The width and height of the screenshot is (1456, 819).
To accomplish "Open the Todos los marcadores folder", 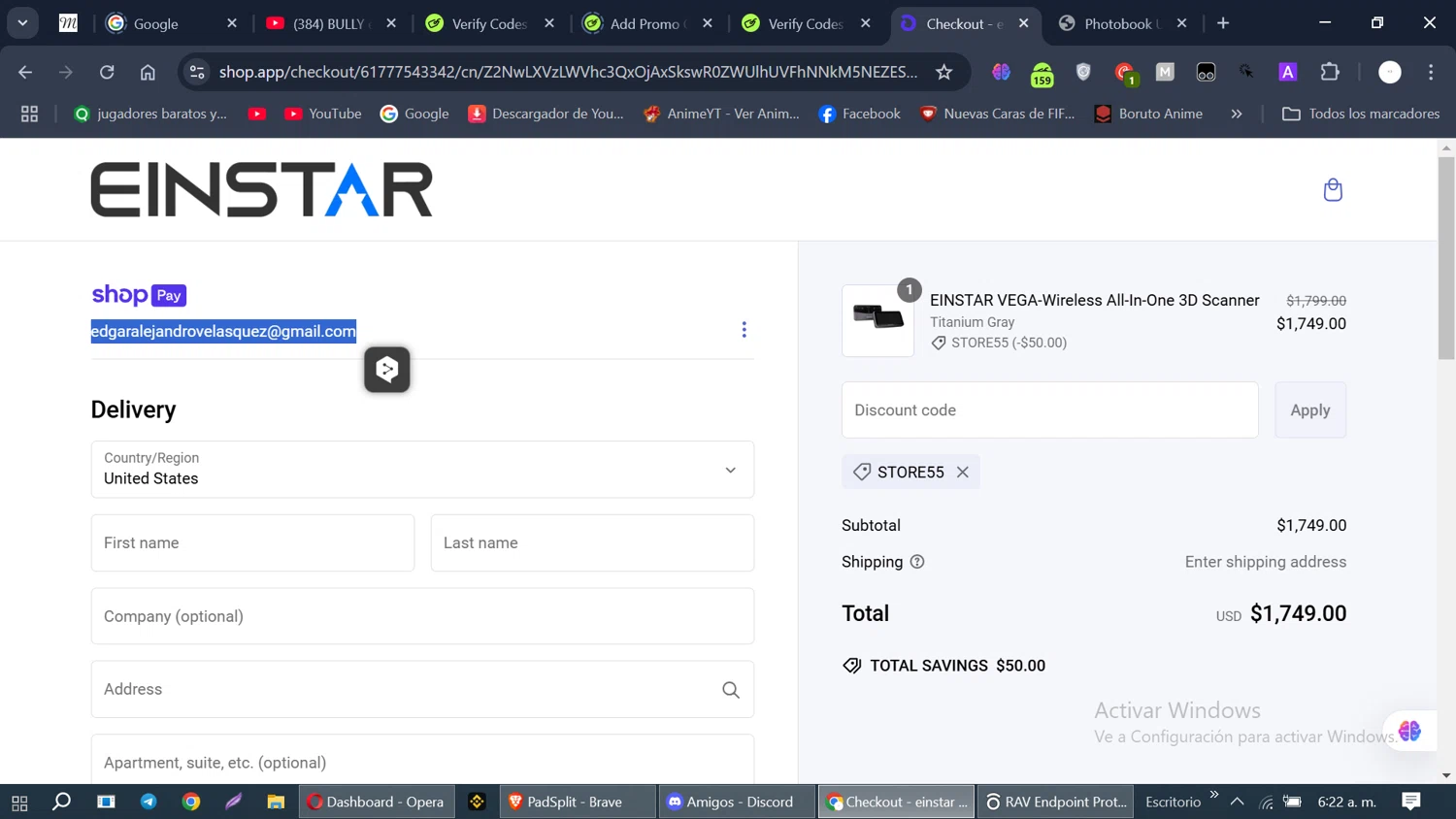I will 1361,114.
